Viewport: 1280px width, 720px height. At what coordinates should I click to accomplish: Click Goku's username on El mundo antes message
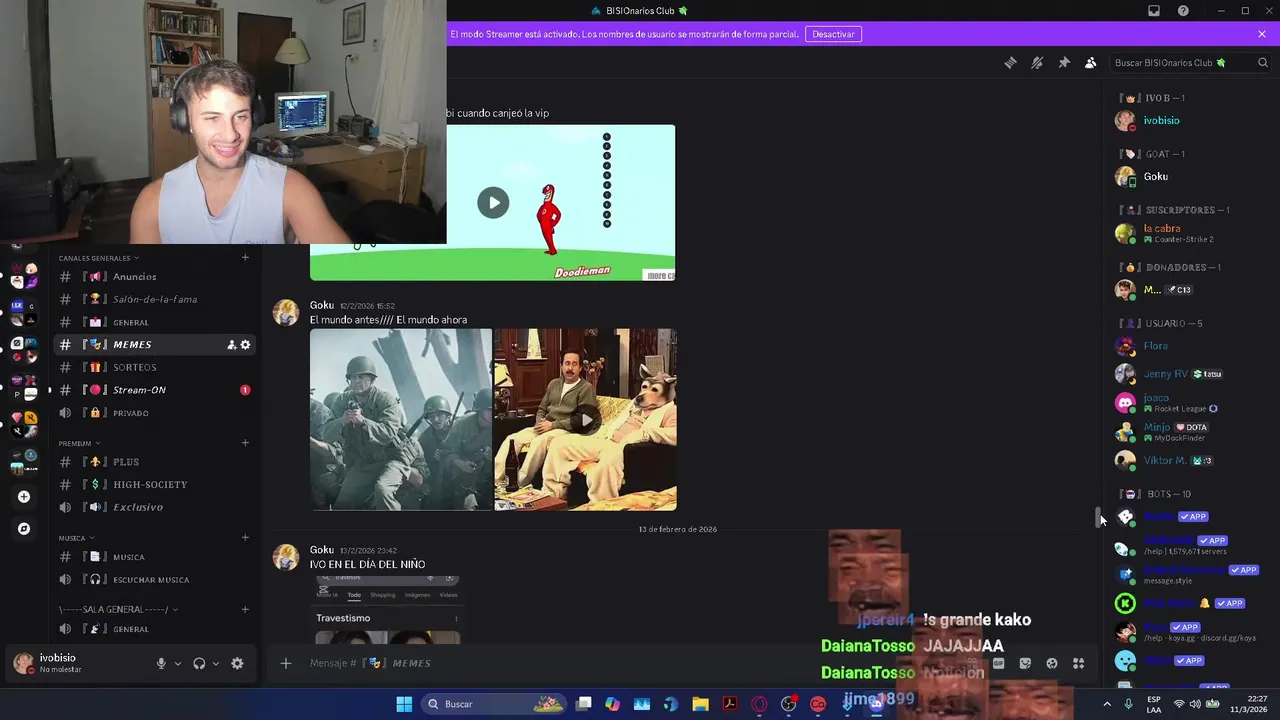tap(322, 305)
